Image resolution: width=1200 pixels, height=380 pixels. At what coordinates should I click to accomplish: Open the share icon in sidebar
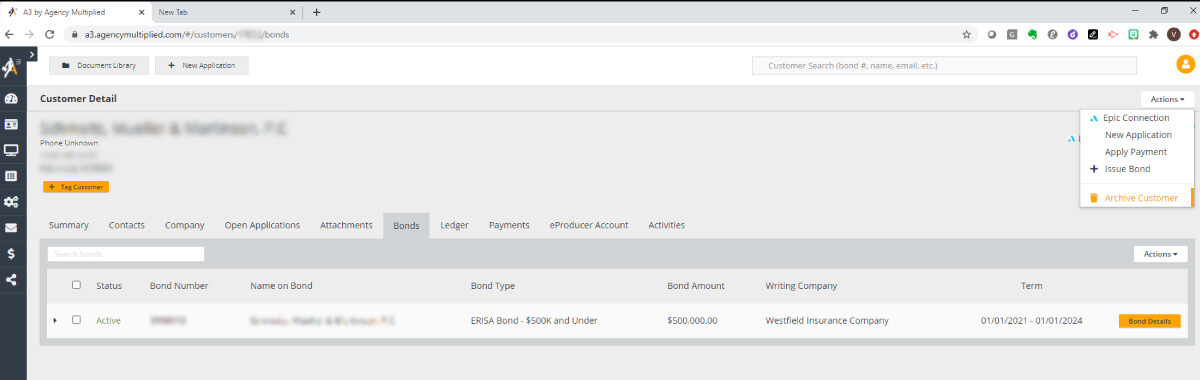click(11, 279)
